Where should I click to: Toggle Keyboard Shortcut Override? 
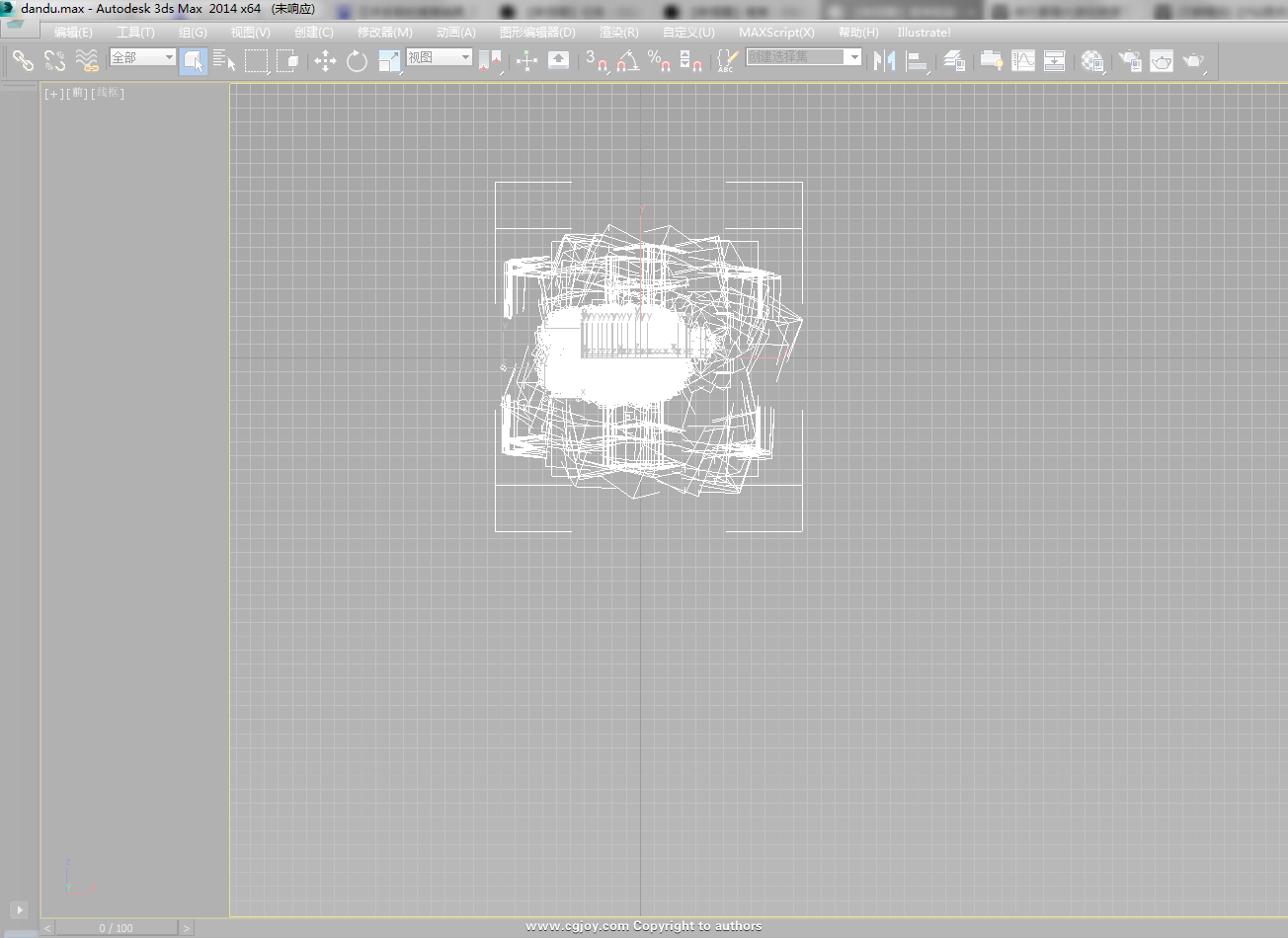558,61
